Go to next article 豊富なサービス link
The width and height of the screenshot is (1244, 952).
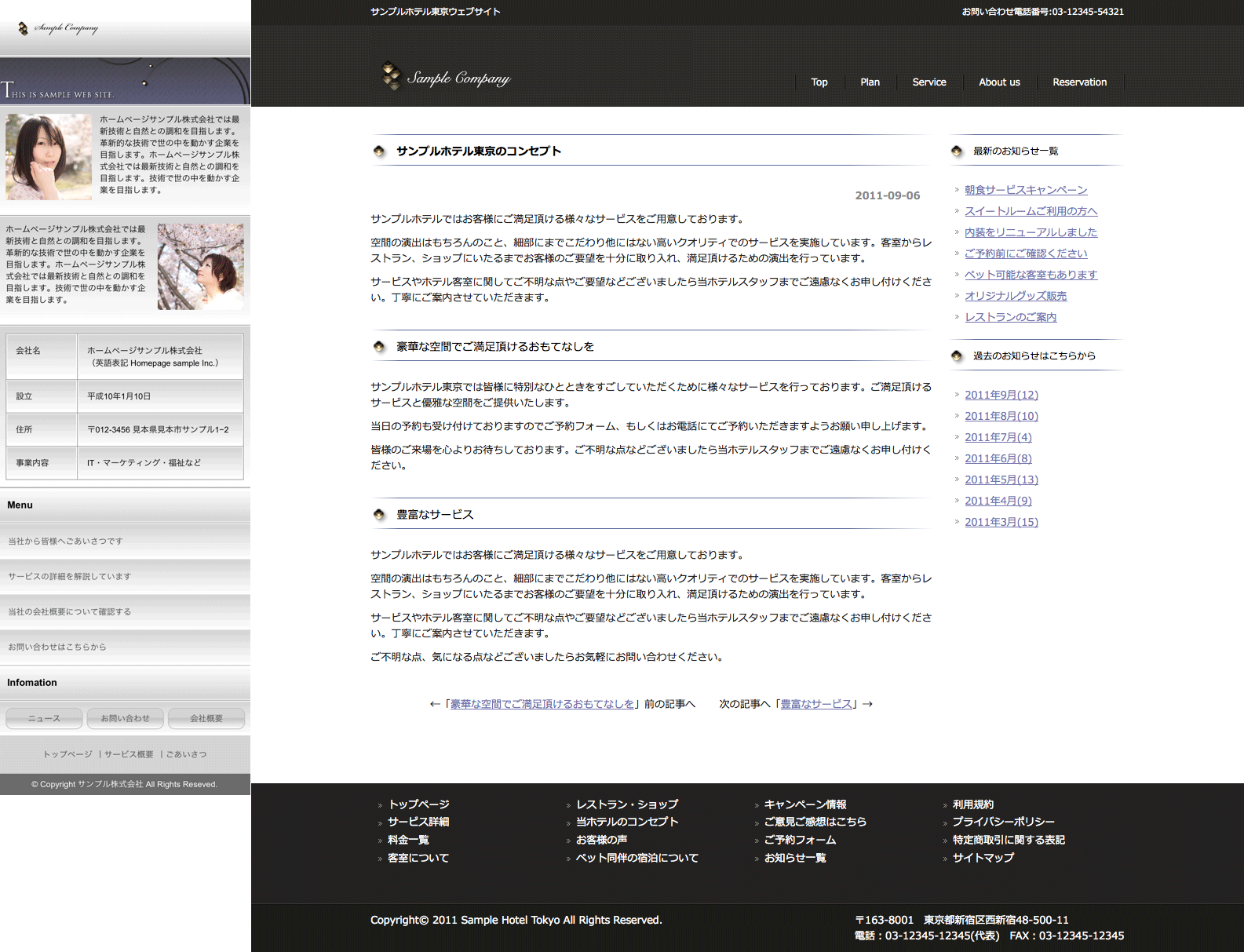[815, 704]
